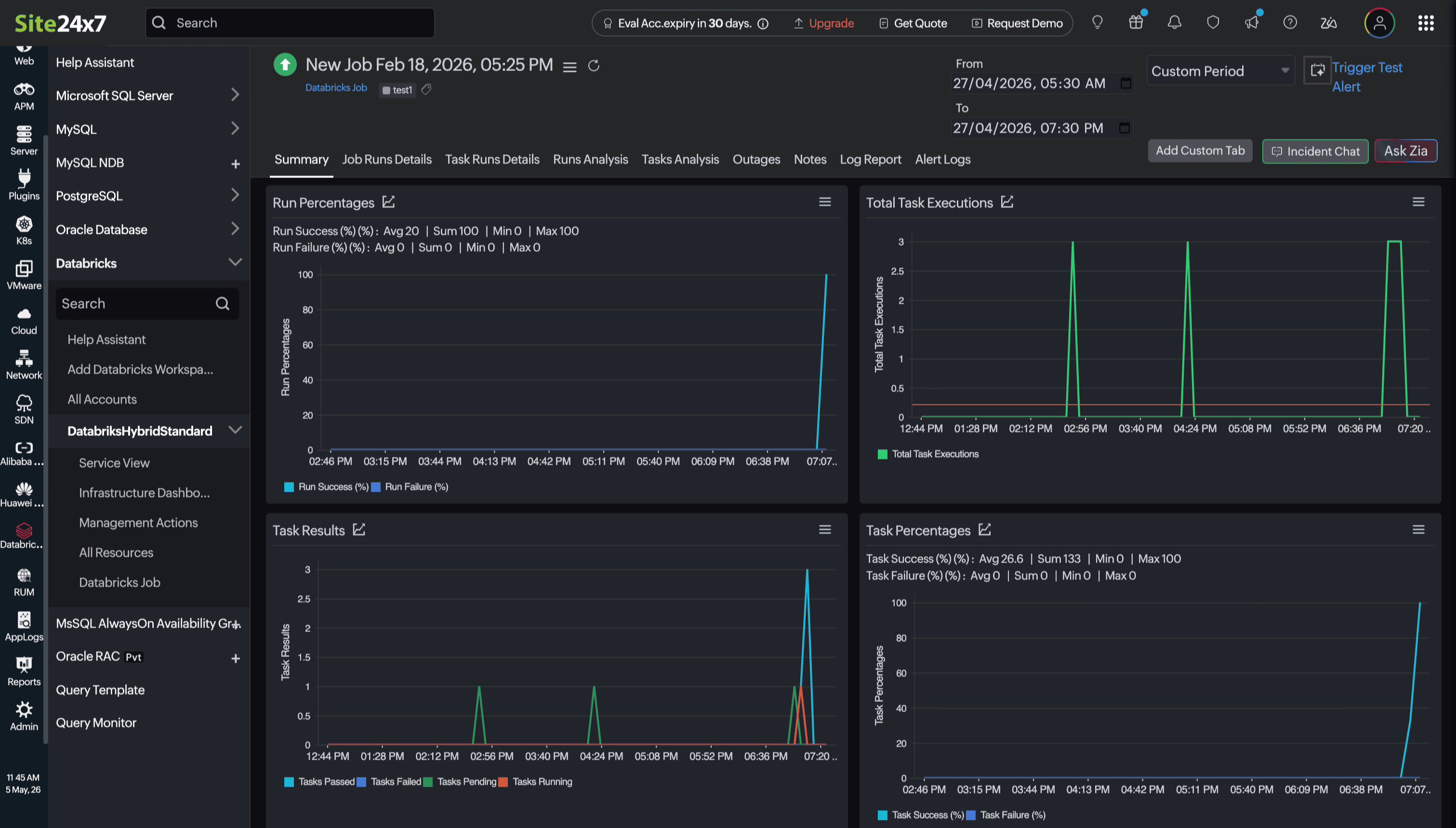Click the Databricks sidebar search box
Screen dimensions: 1456x828
(x=146, y=303)
